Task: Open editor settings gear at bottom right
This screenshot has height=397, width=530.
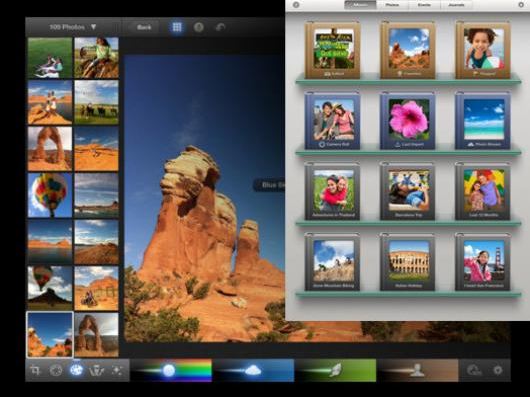Action: coord(498,370)
